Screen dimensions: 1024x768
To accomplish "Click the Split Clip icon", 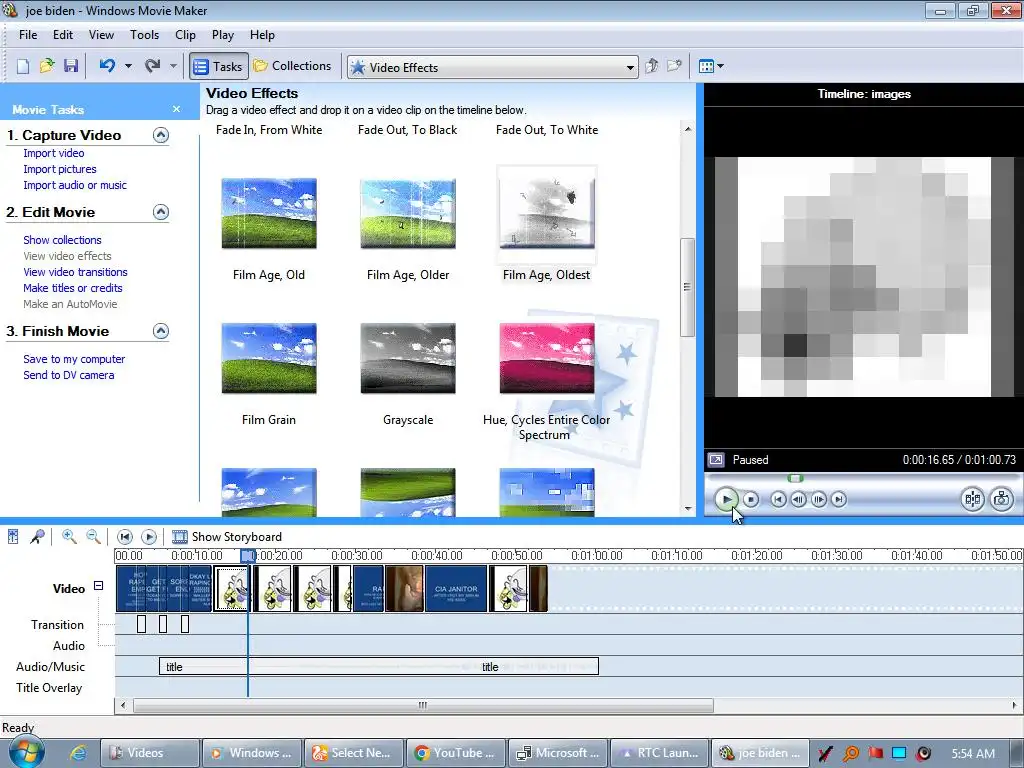I will [x=972, y=500].
